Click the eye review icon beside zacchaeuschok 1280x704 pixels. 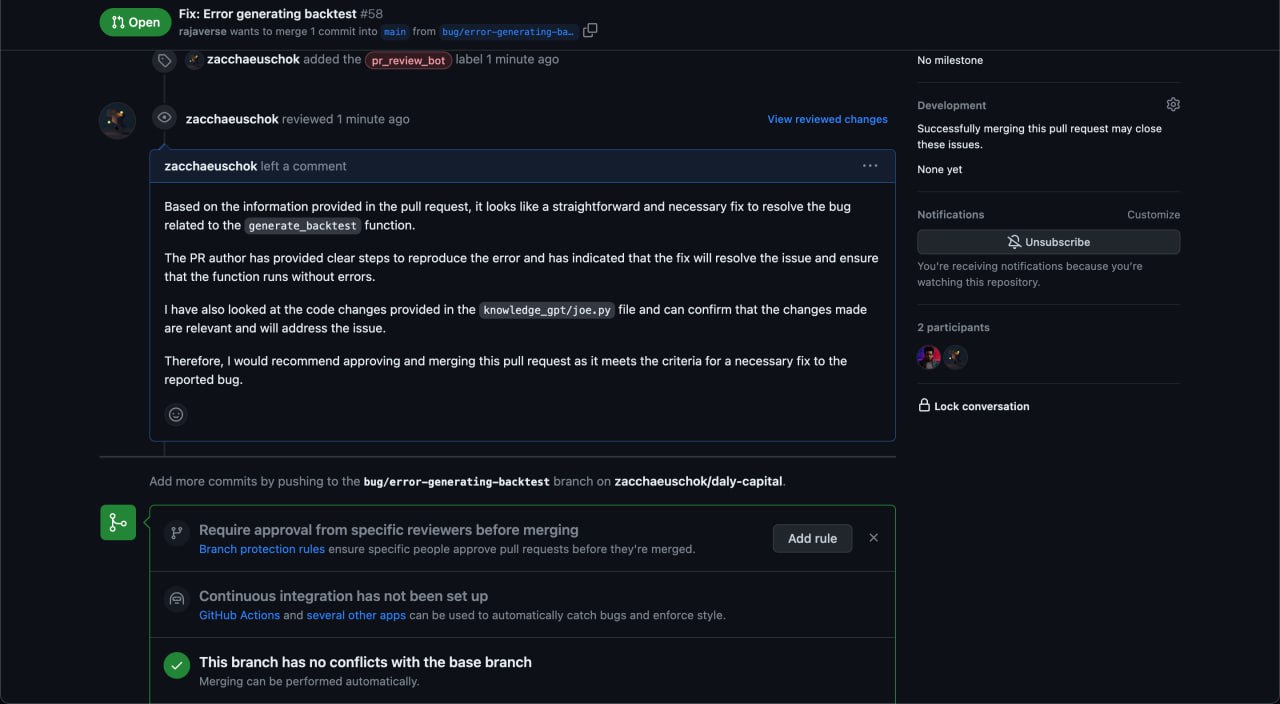pos(165,118)
